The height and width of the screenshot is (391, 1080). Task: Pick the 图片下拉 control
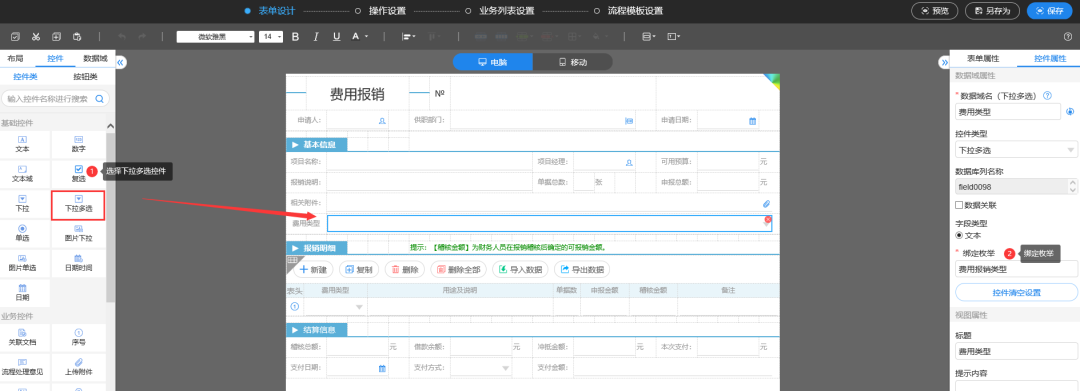tap(79, 233)
